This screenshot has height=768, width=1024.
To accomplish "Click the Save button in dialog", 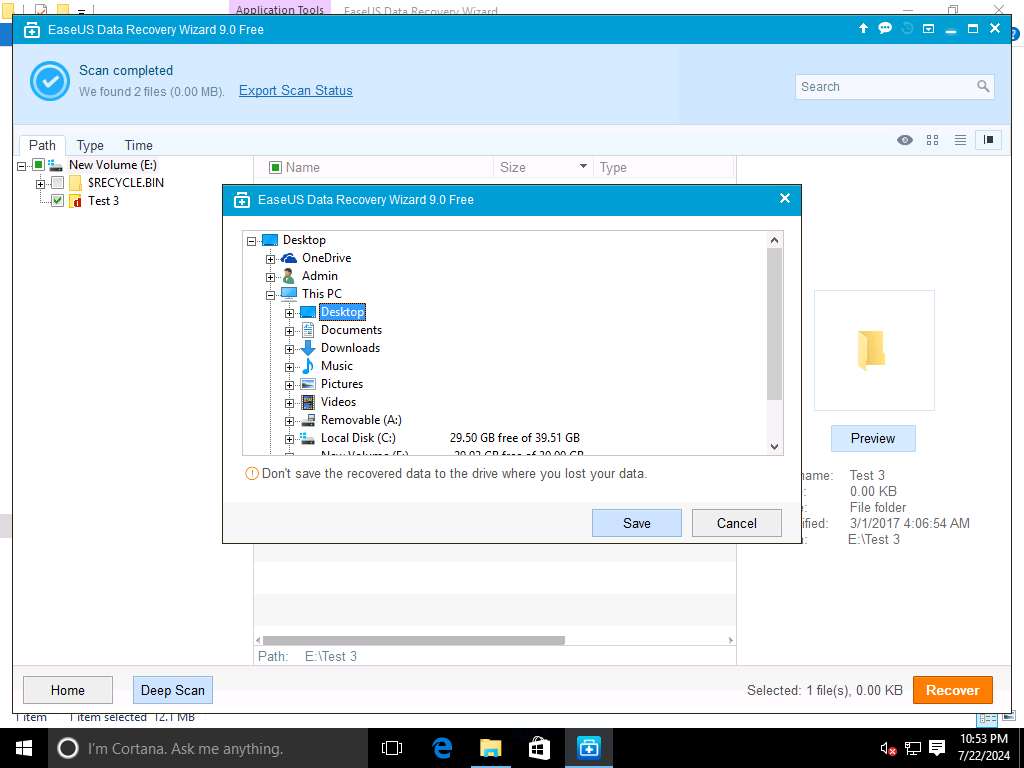I will coord(636,523).
